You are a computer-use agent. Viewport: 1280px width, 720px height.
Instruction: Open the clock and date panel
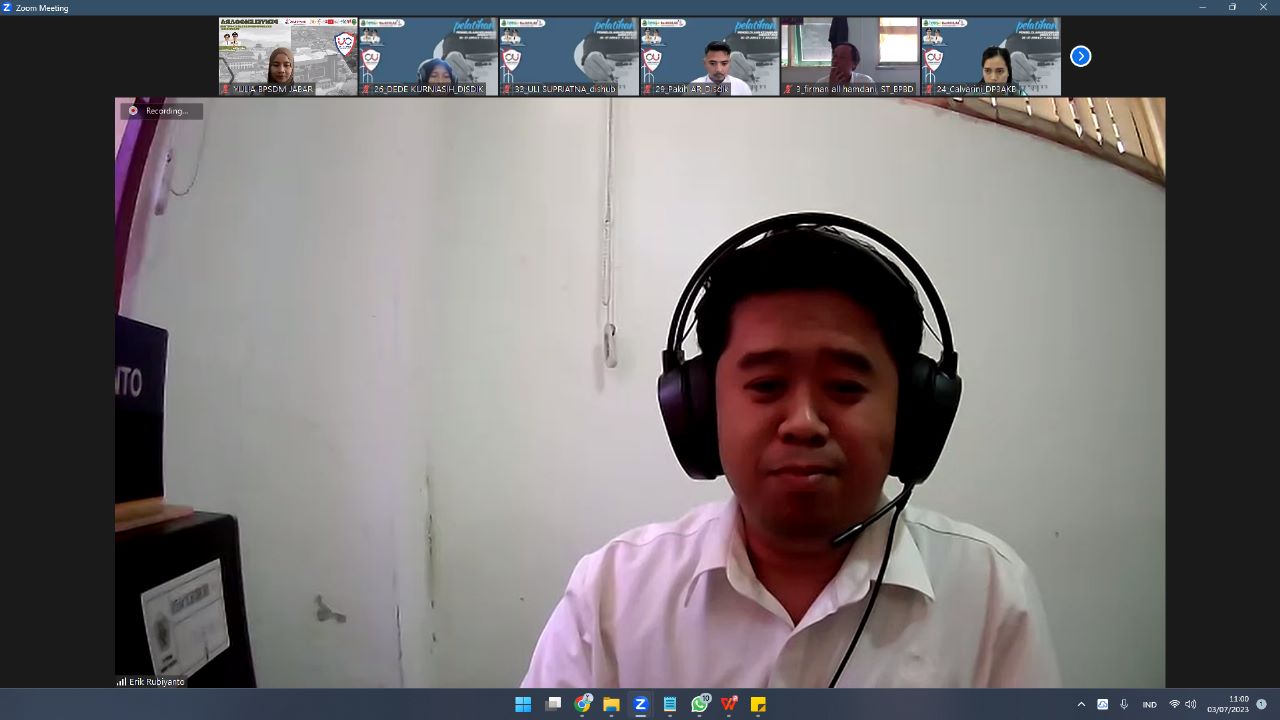(1228, 704)
